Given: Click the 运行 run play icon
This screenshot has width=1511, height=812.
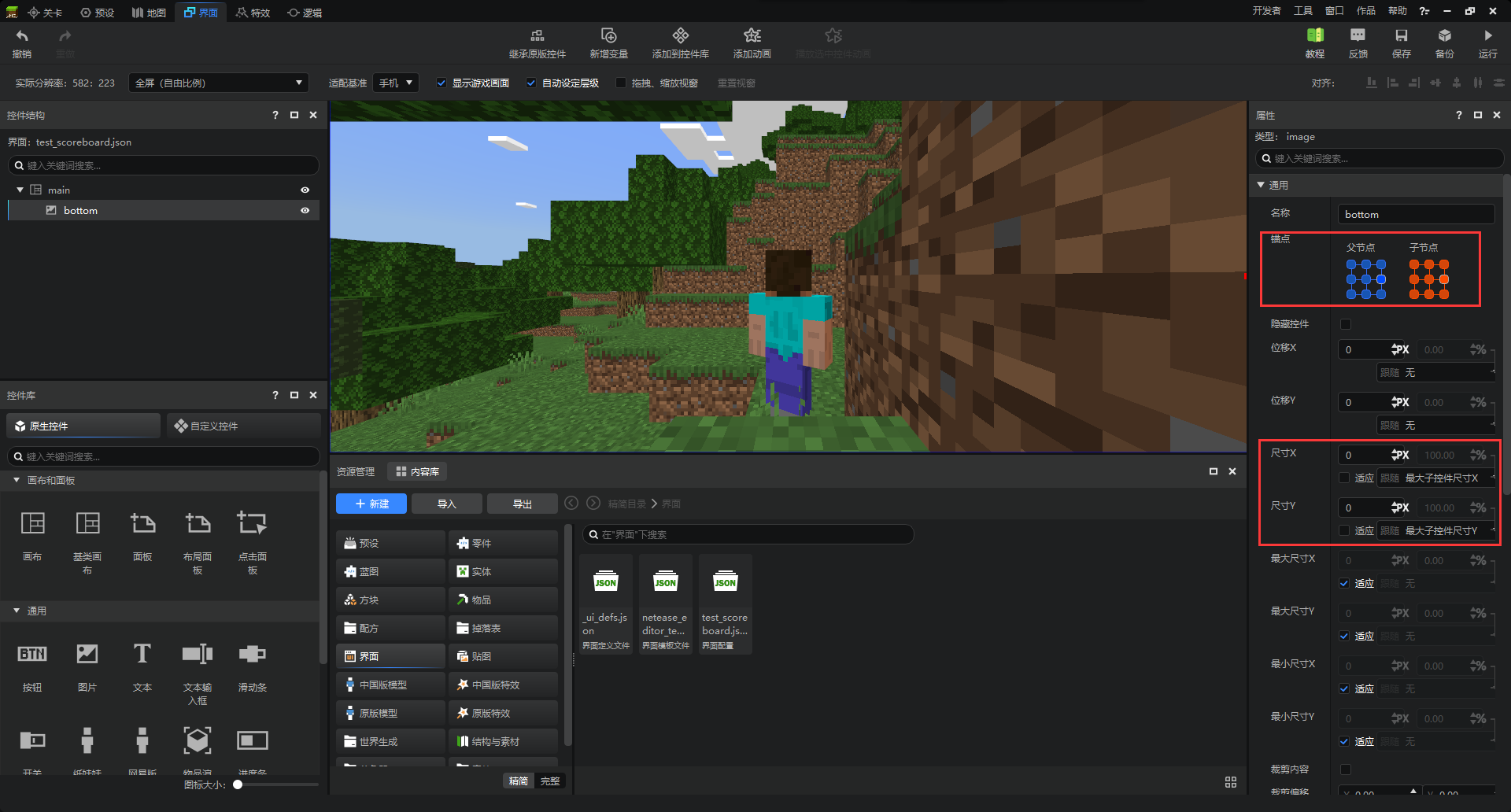Looking at the screenshot, I should (1487, 35).
